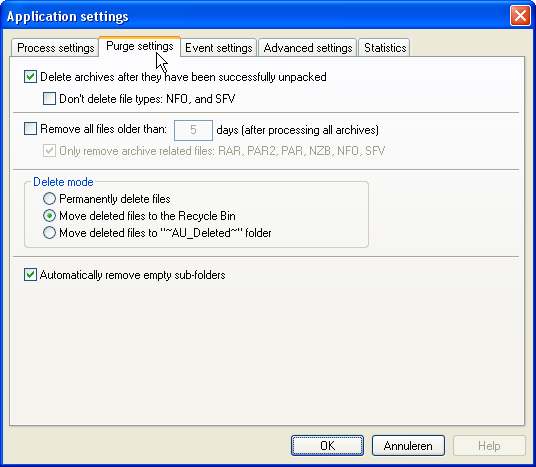Select Move deleted files to Recycle Bin
This screenshot has height=467, width=536.
pyautogui.click(x=49, y=216)
